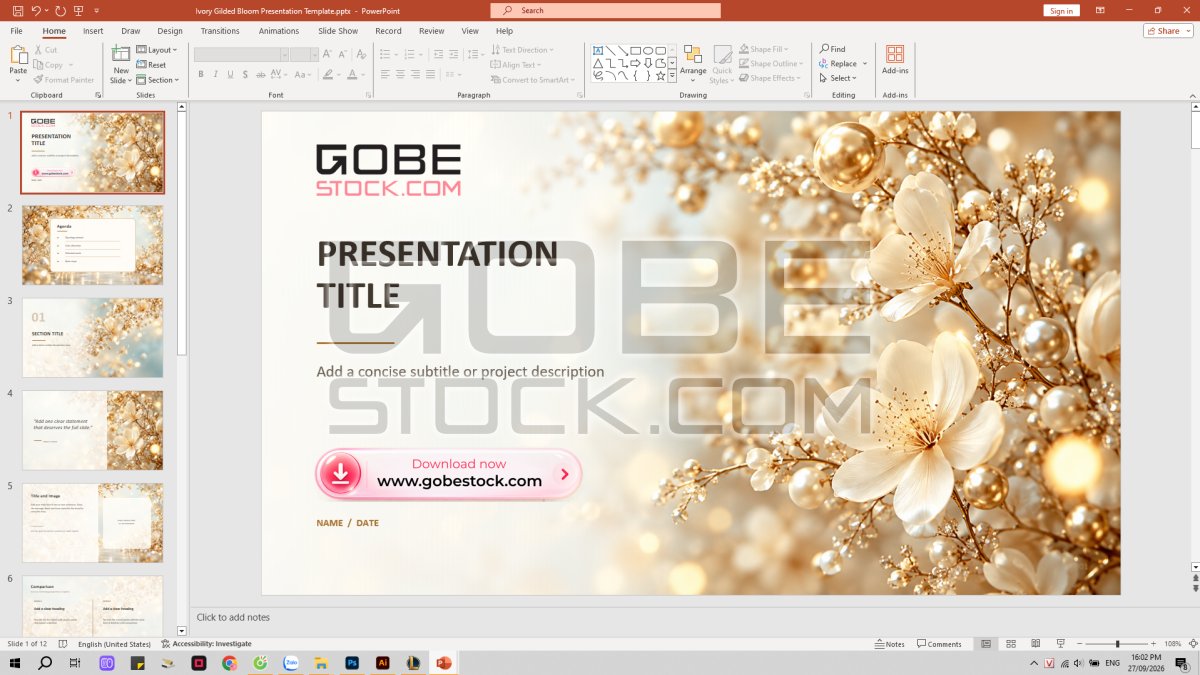
Task: Click the Save icon in the title bar
Action: [17, 10]
